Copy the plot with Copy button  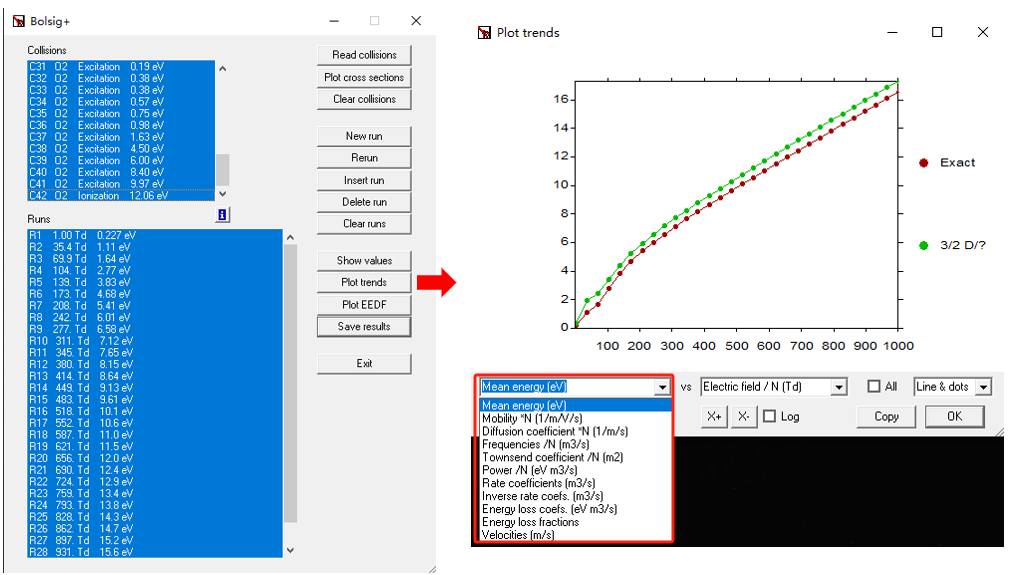886,416
